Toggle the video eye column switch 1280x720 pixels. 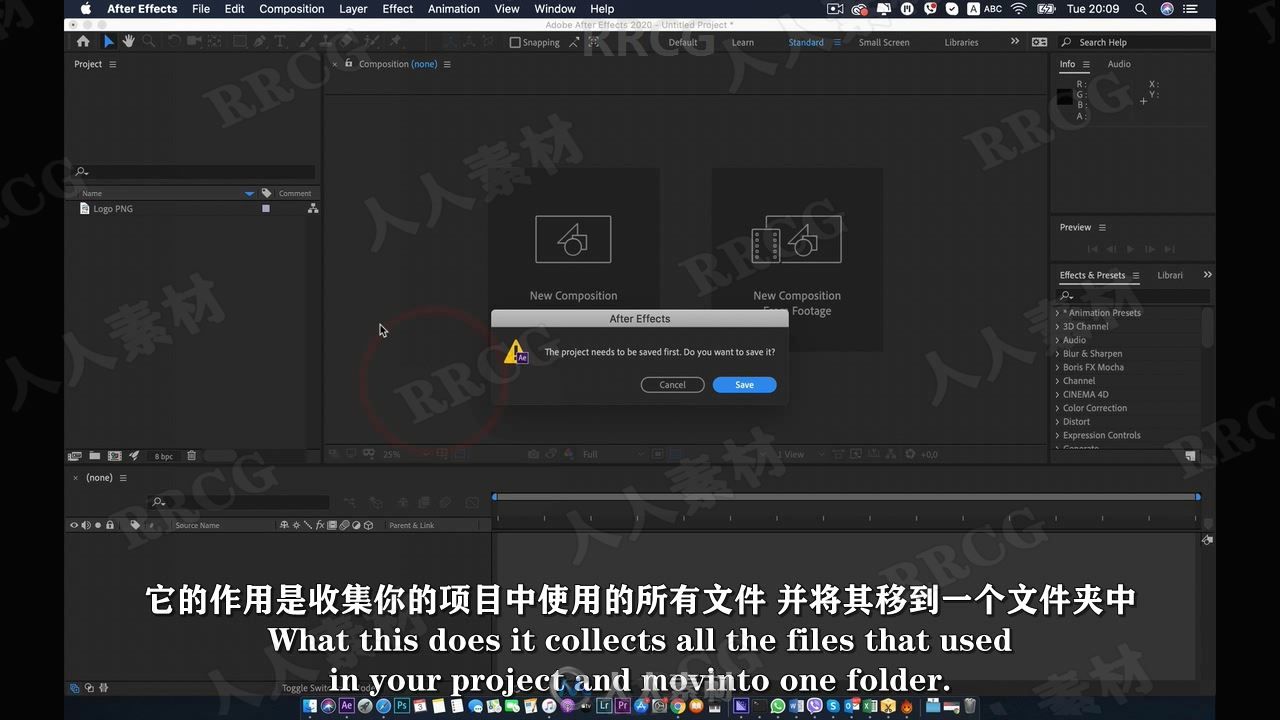[74, 525]
